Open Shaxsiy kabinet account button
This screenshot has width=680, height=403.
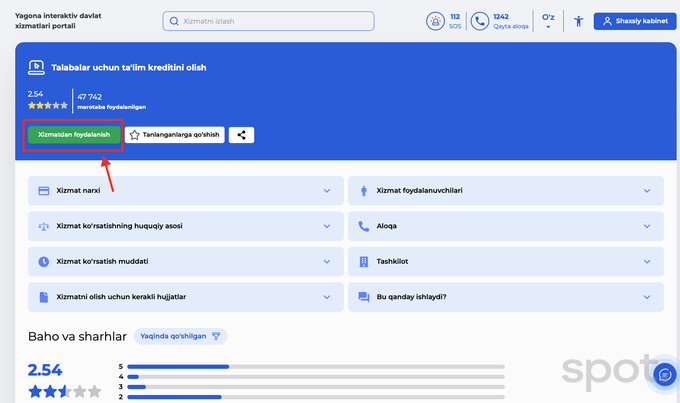[x=634, y=21]
